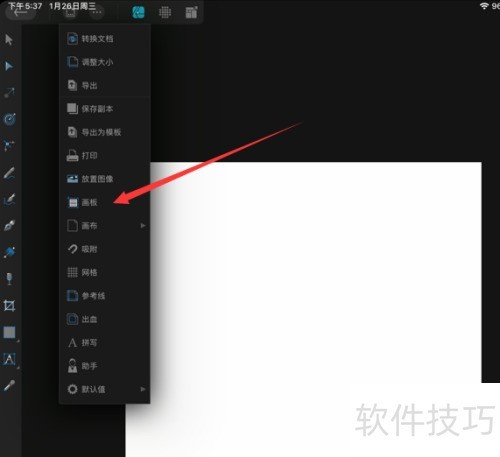Choose 拼写 spelling entry

coord(105,343)
